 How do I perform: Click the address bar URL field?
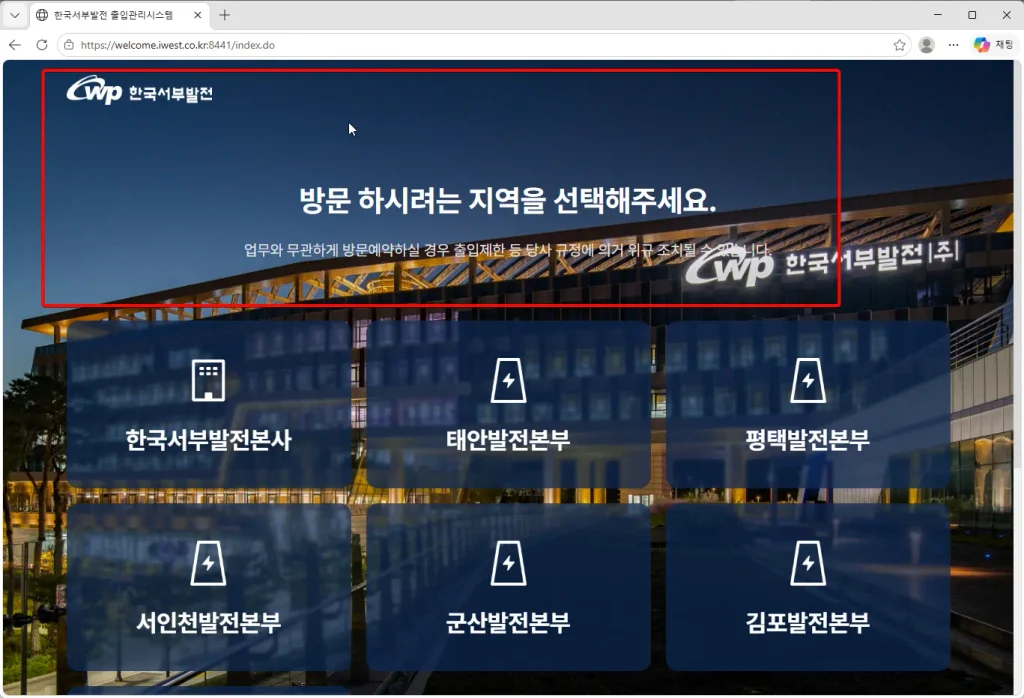click(483, 45)
